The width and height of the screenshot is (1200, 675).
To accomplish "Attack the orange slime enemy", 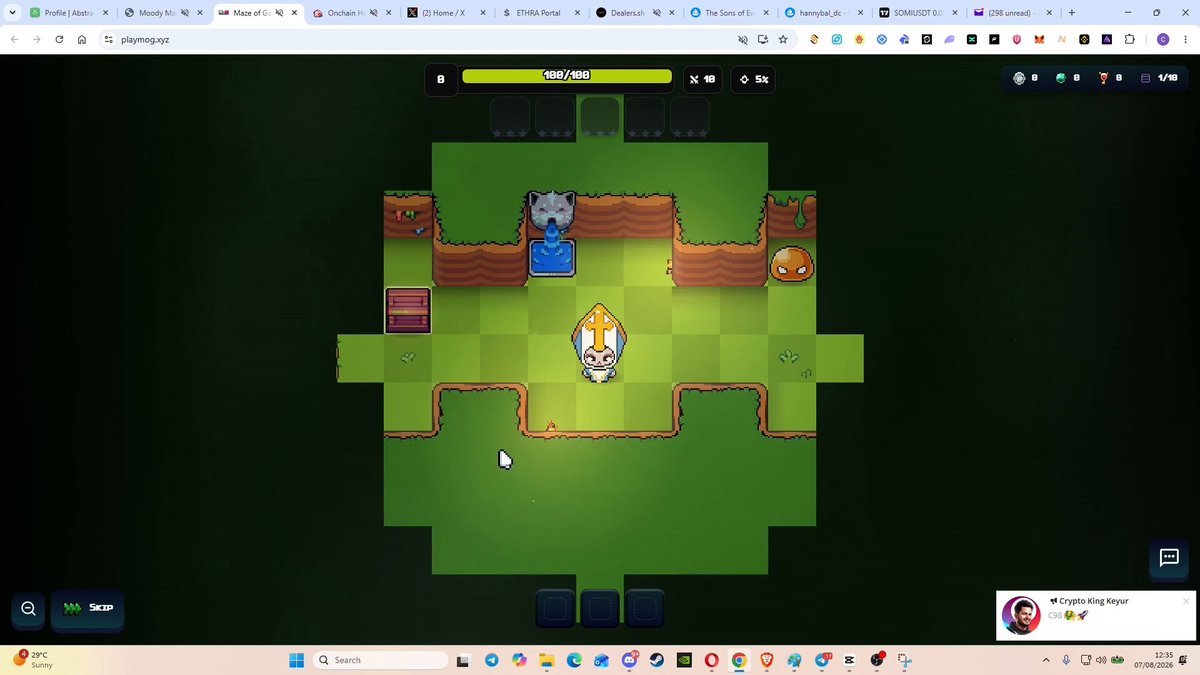I will point(792,263).
